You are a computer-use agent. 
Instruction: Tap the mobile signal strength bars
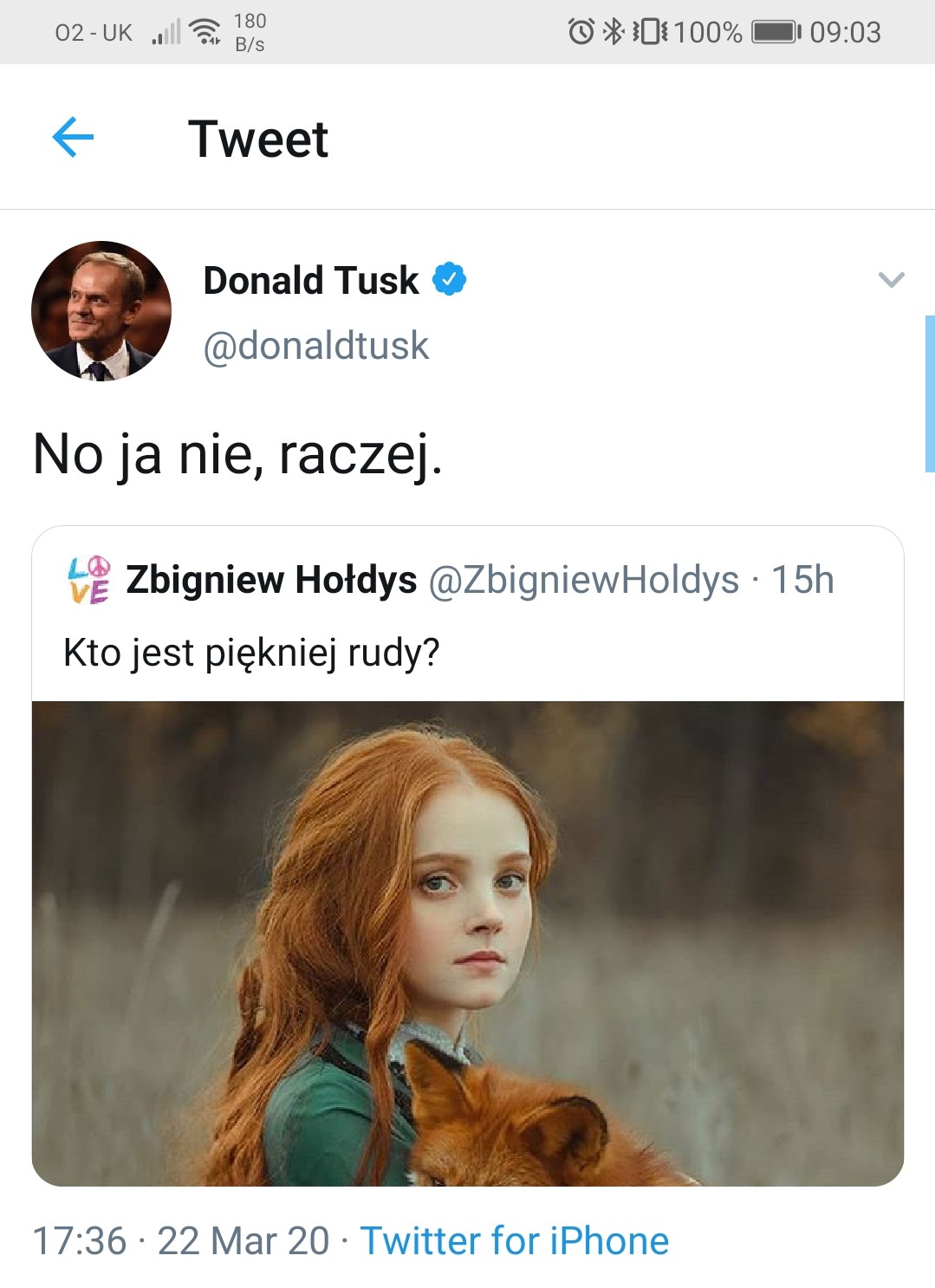[166, 33]
